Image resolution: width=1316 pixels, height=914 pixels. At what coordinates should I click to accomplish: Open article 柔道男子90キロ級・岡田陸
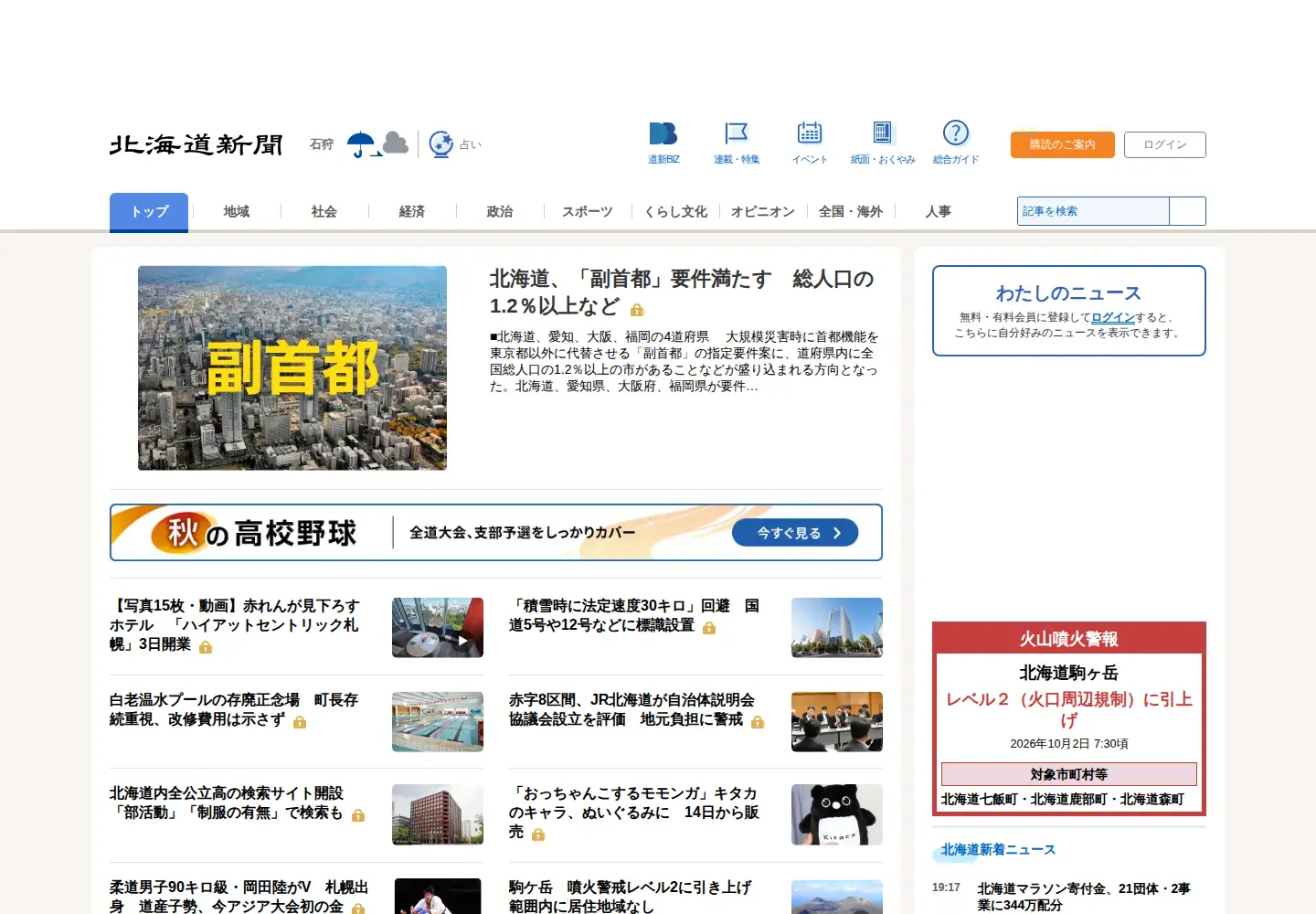(239, 897)
